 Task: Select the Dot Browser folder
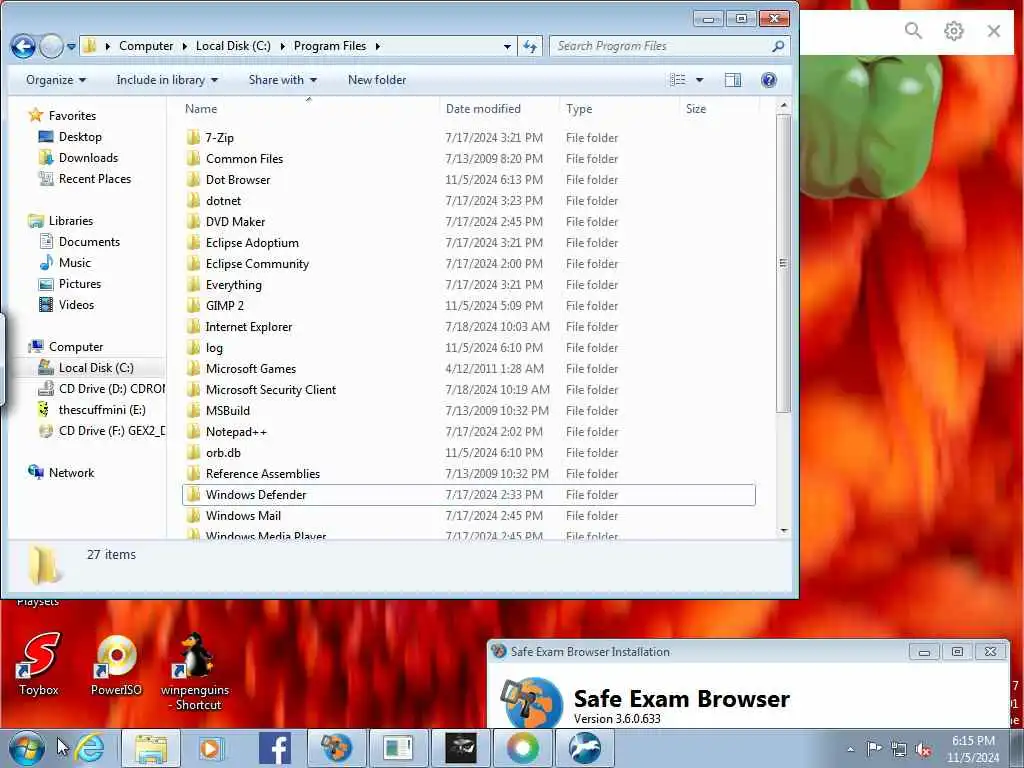[x=238, y=180]
